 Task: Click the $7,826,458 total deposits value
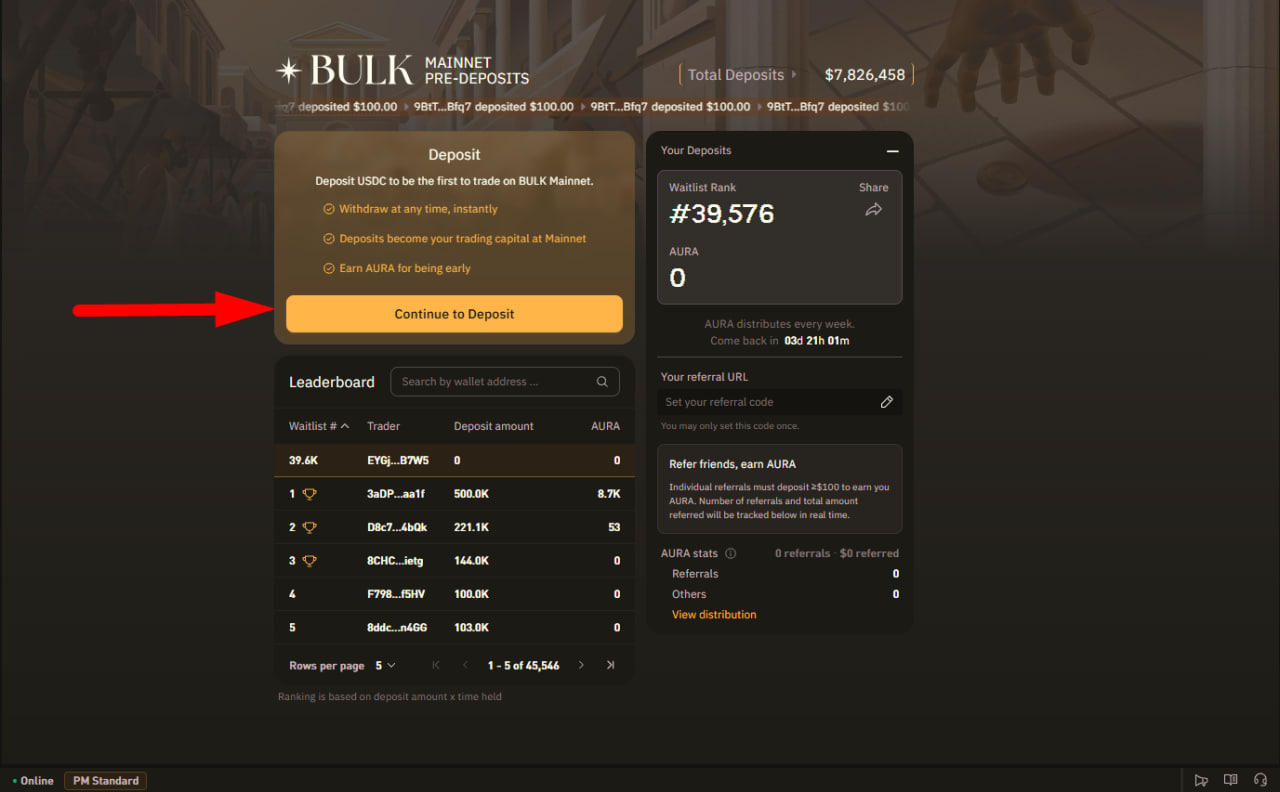click(x=865, y=75)
